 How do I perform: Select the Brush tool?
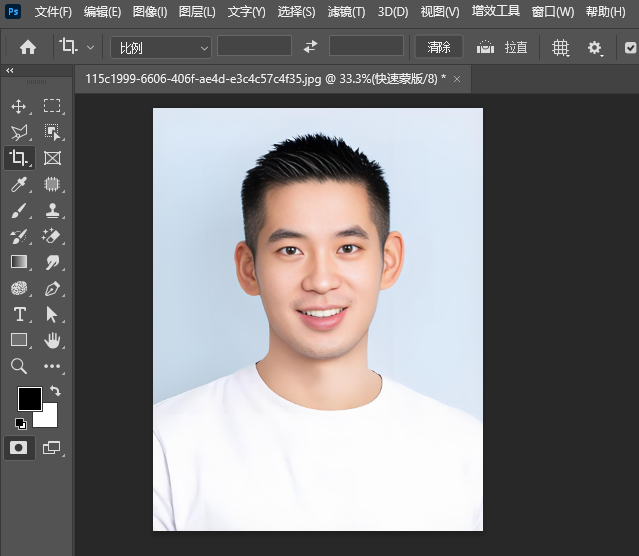(18, 210)
